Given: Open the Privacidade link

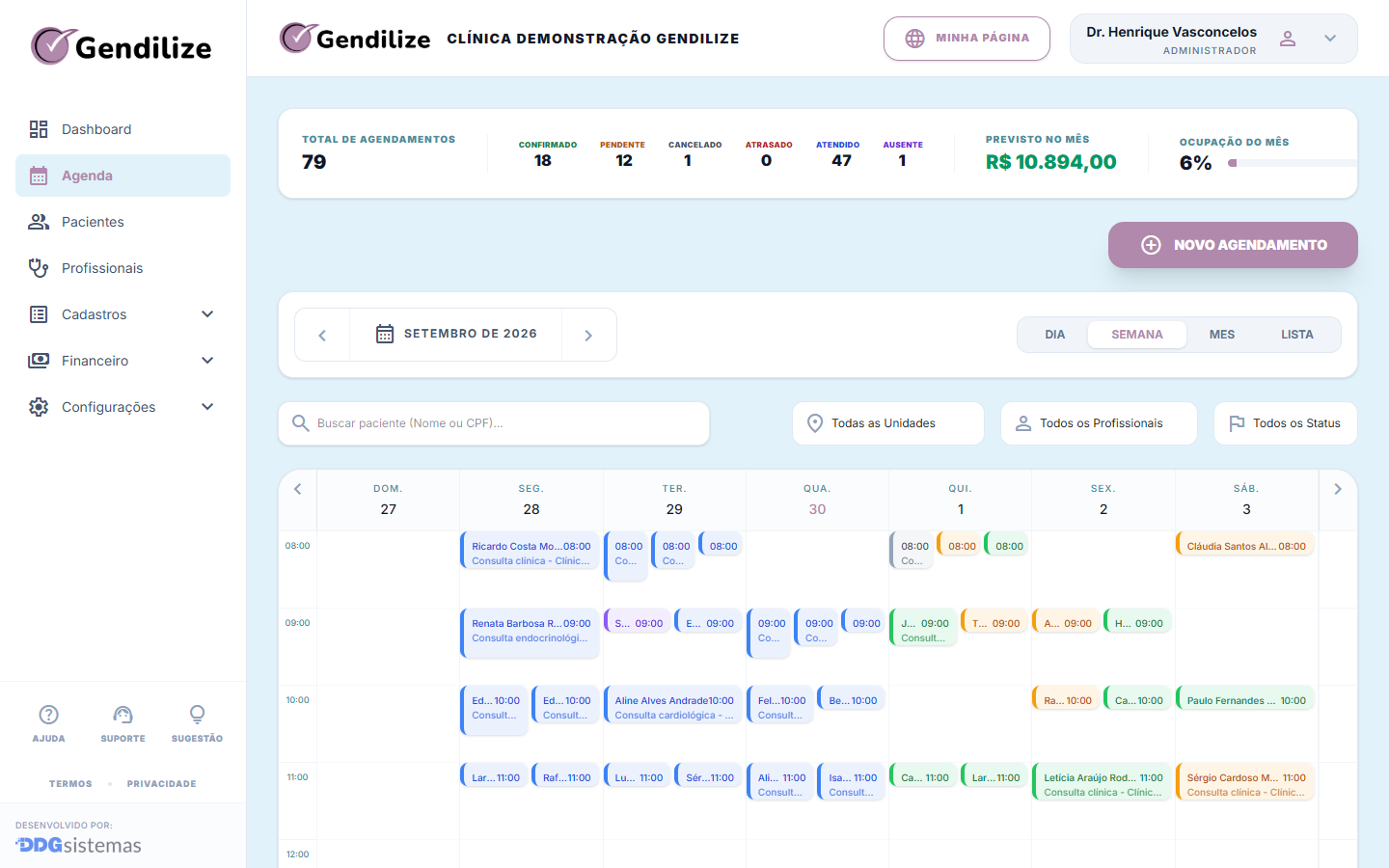Looking at the screenshot, I should [x=161, y=784].
